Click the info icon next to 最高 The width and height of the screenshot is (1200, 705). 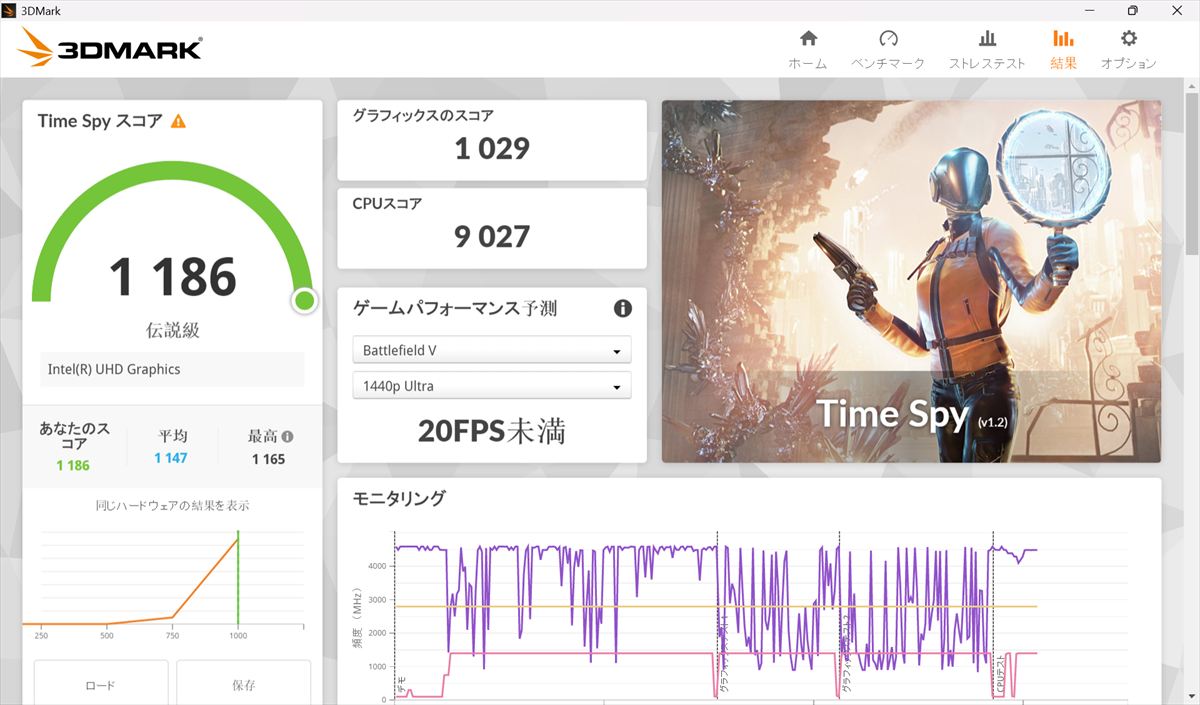288,437
